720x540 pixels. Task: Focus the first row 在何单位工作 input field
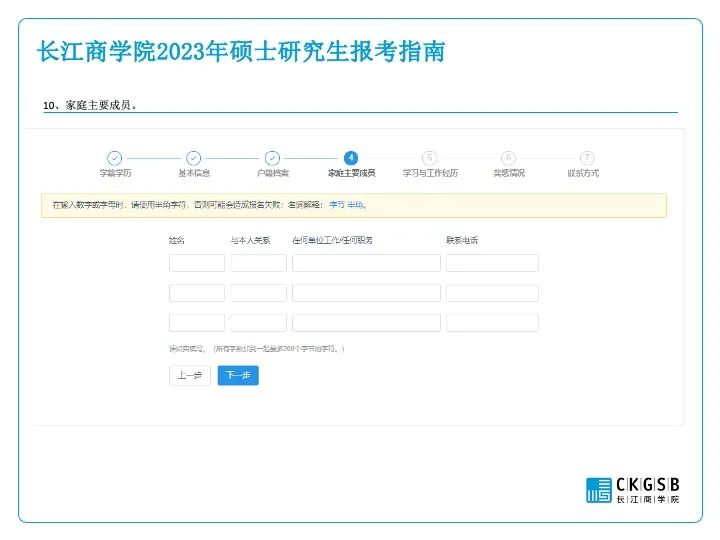(x=366, y=263)
